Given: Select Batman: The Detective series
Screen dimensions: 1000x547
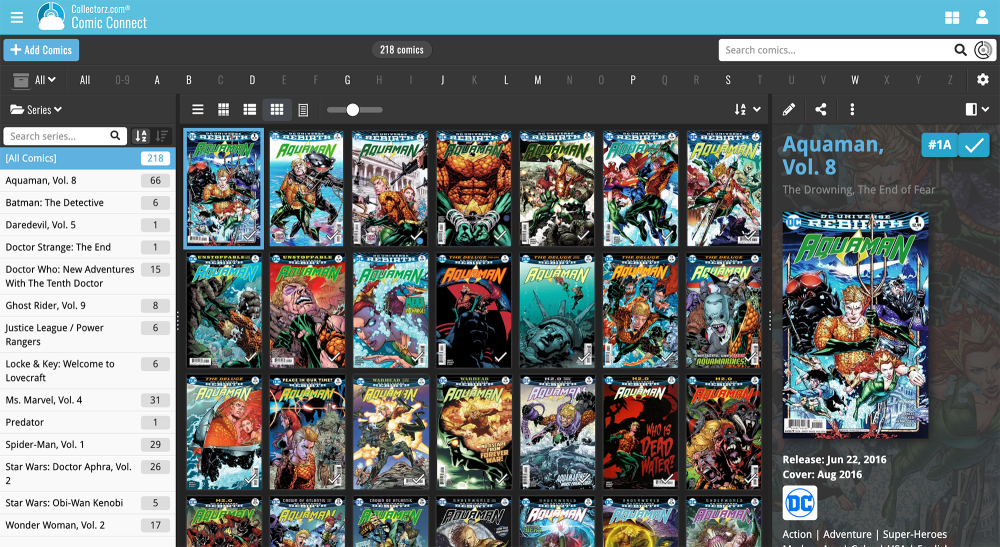Looking at the screenshot, I should 87,203.
